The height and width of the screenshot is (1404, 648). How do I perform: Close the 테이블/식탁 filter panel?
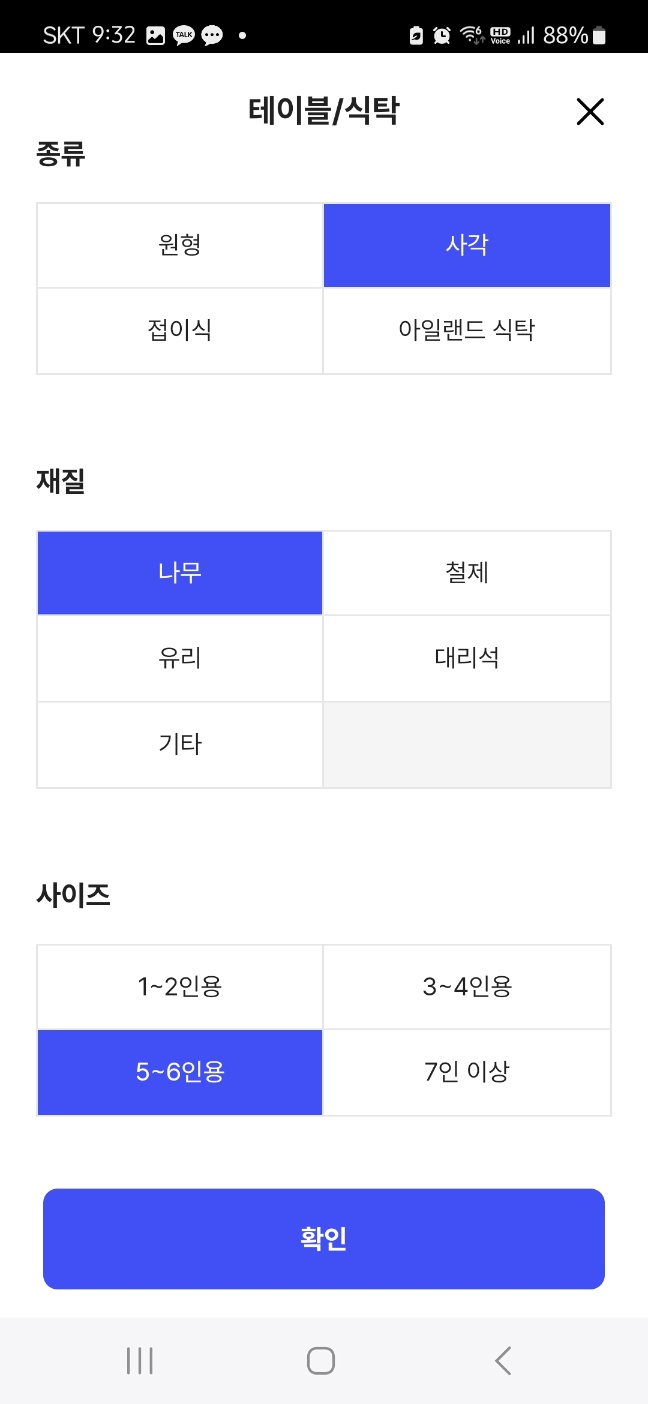(x=590, y=113)
